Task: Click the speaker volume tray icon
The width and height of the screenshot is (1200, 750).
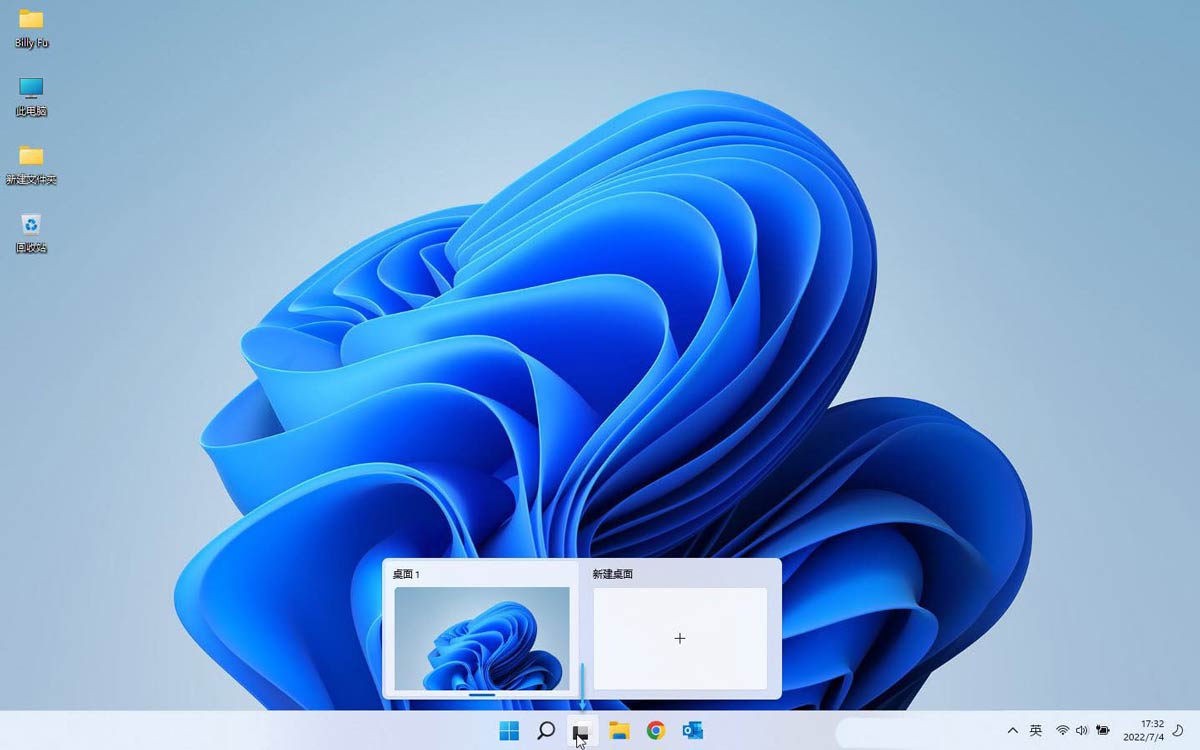Action: coord(1081,731)
